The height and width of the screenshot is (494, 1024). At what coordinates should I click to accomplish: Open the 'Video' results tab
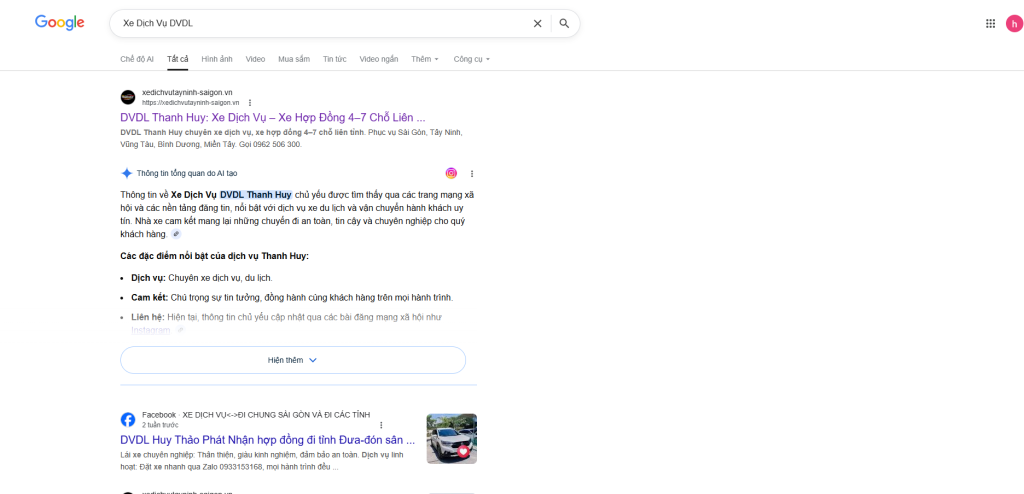255,59
